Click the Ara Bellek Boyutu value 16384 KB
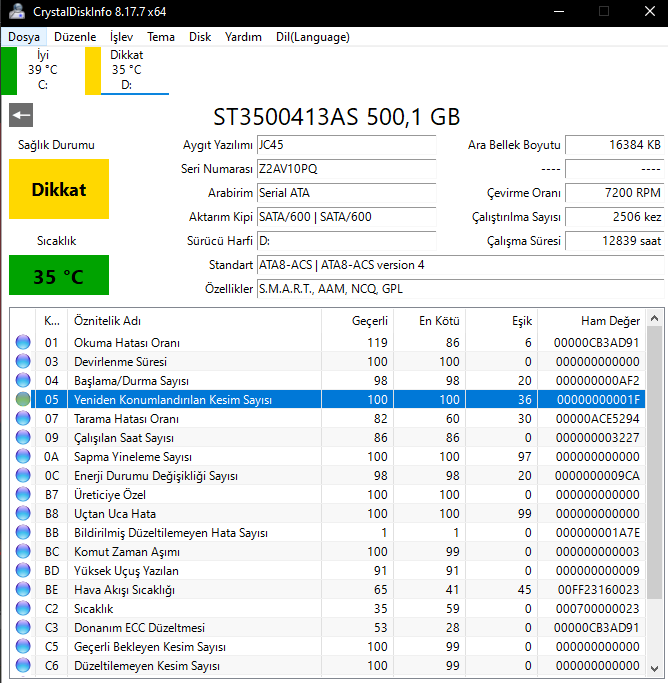 click(614, 145)
